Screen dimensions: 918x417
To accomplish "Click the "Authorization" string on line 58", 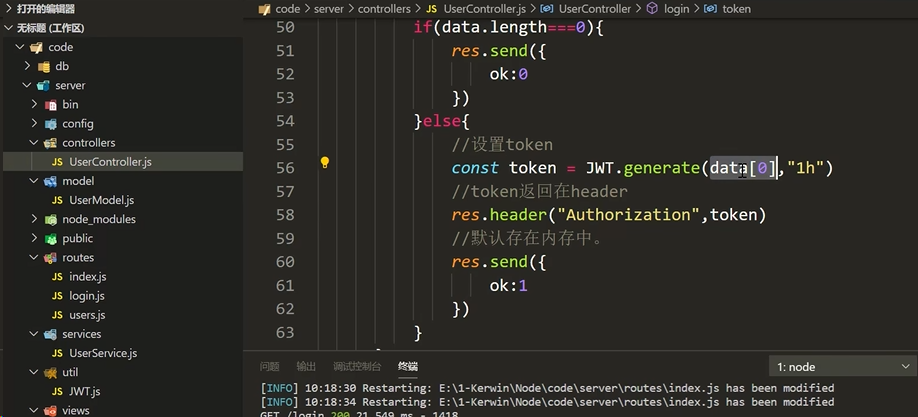I will click(628, 215).
